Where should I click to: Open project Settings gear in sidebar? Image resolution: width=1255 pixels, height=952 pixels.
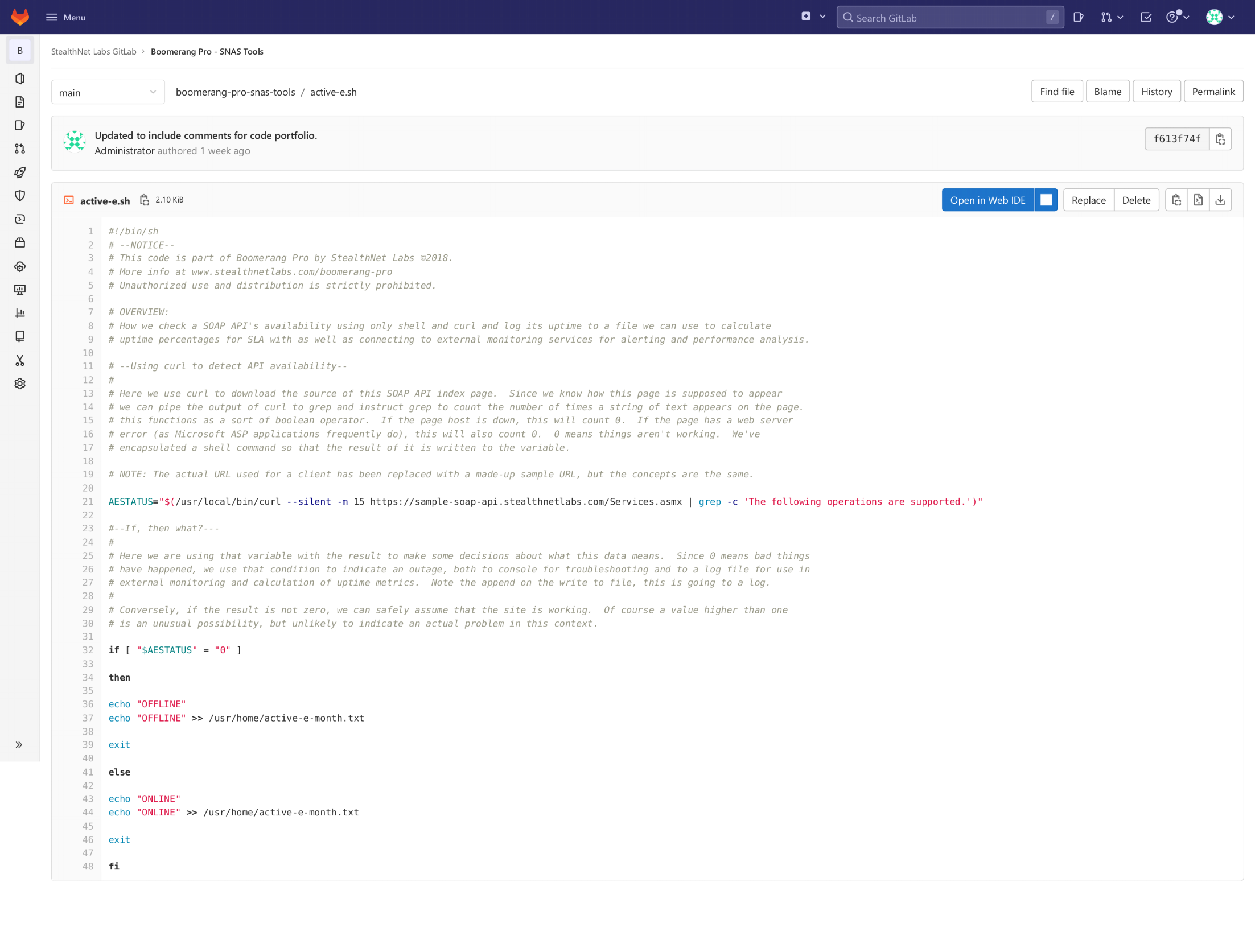point(20,384)
